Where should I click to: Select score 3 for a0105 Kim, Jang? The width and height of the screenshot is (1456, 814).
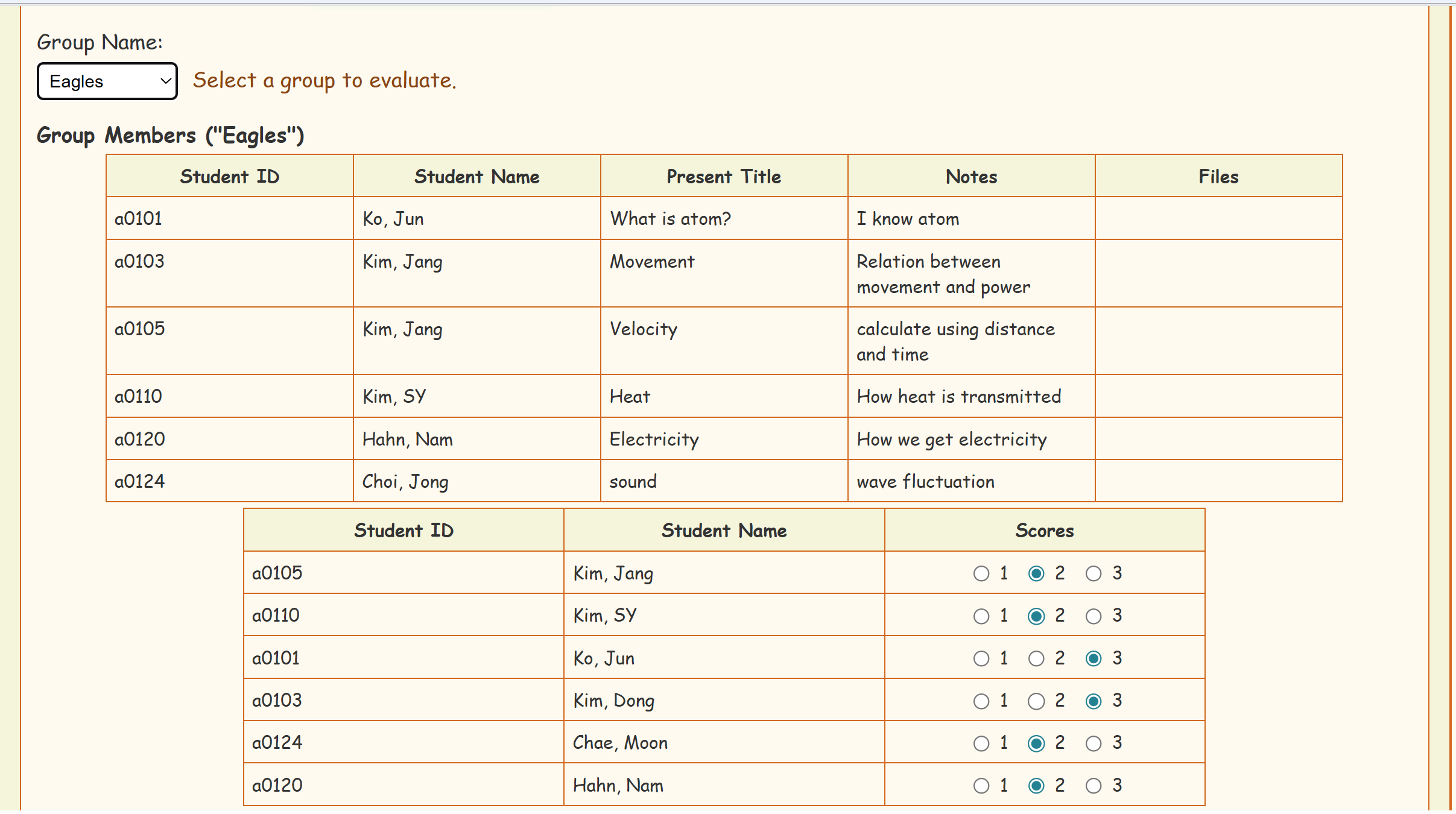point(1094,573)
